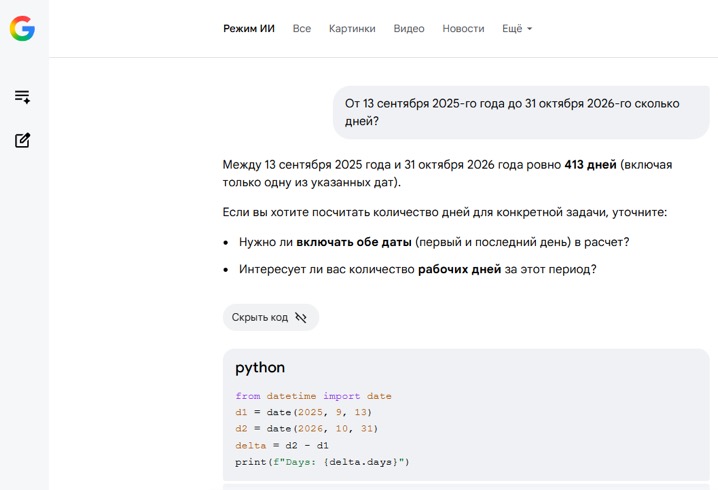The image size is (718, 490).
Task: Start a new chat with pencil icon
Action: (x=22, y=140)
